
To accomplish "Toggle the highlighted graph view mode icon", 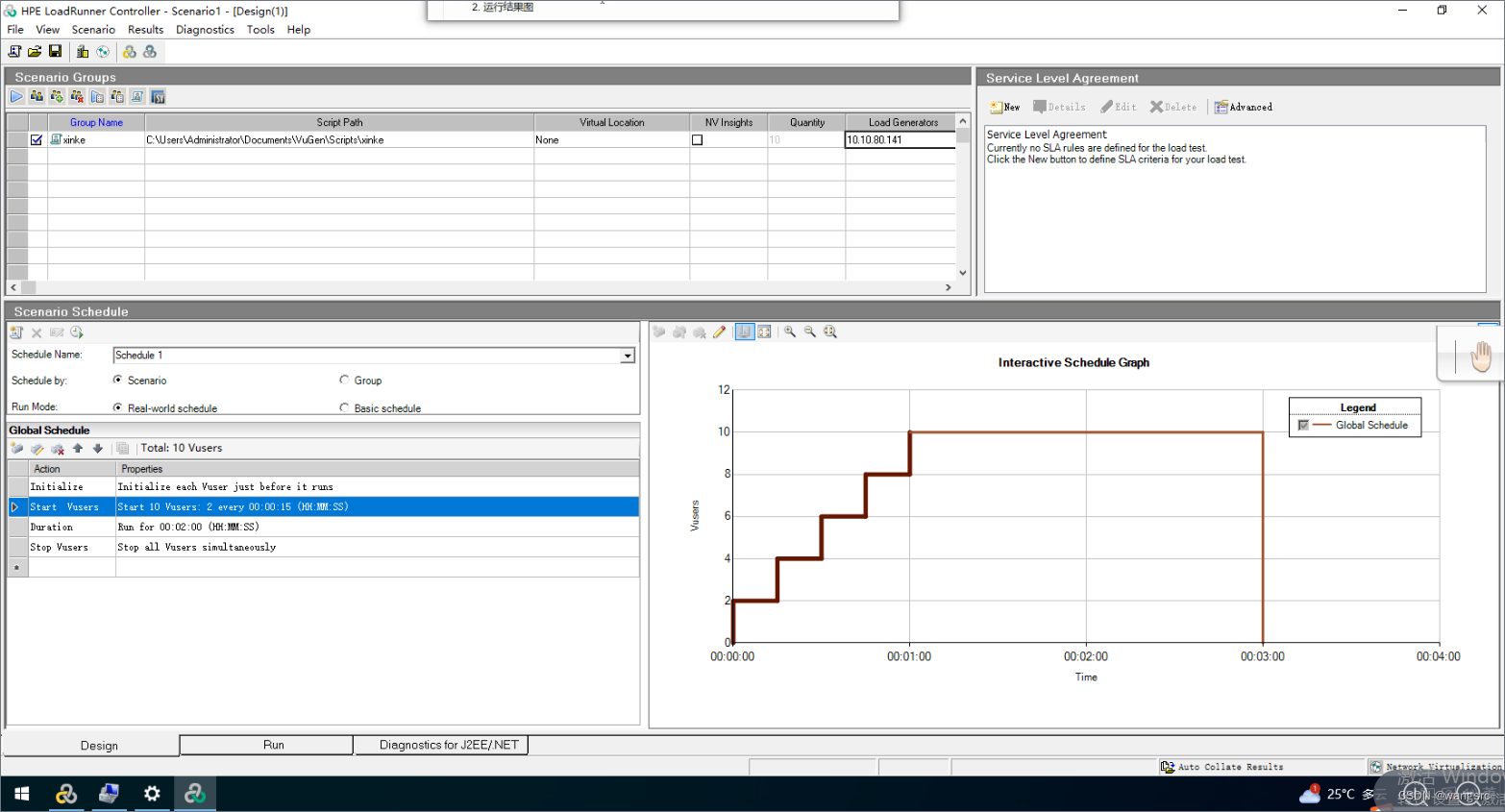I will tap(744, 332).
